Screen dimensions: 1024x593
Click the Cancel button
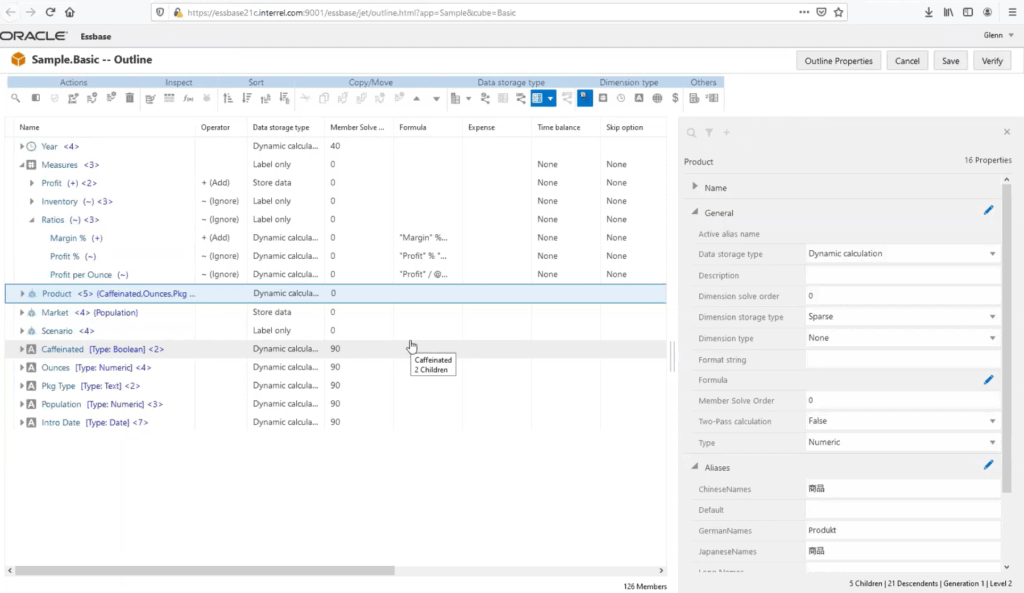pos(907,61)
